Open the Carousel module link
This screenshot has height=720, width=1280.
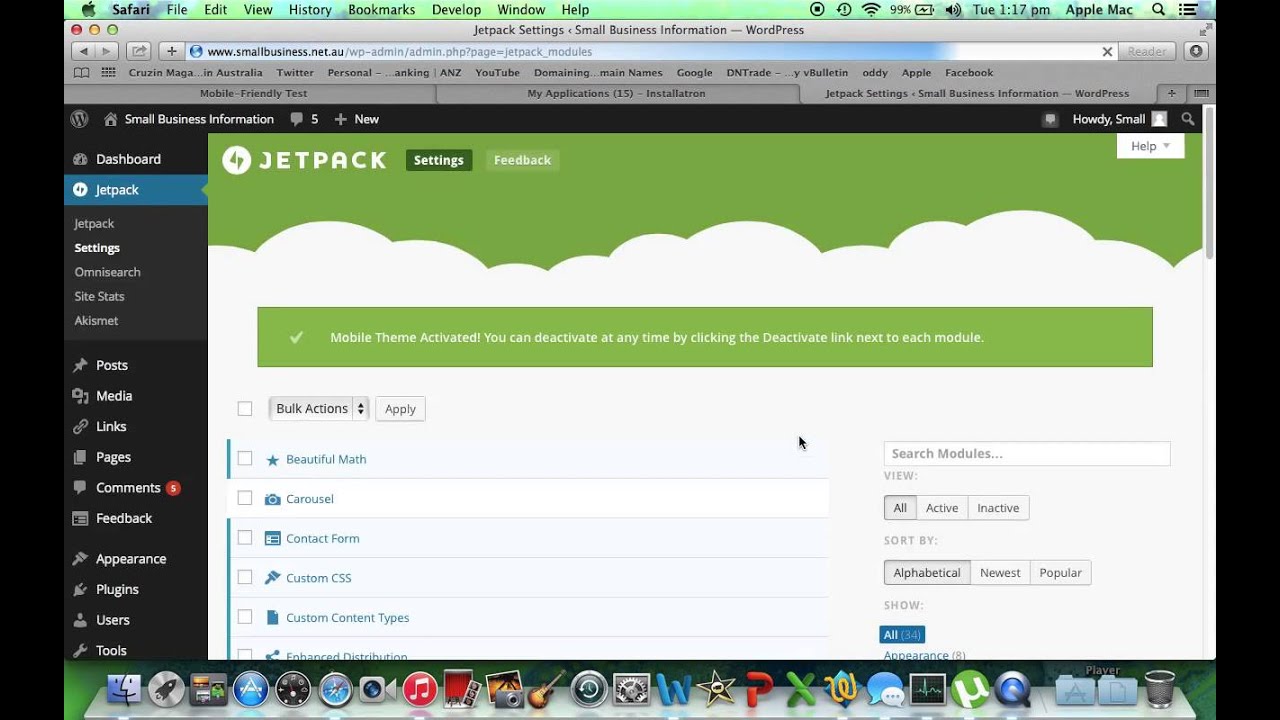310,499
